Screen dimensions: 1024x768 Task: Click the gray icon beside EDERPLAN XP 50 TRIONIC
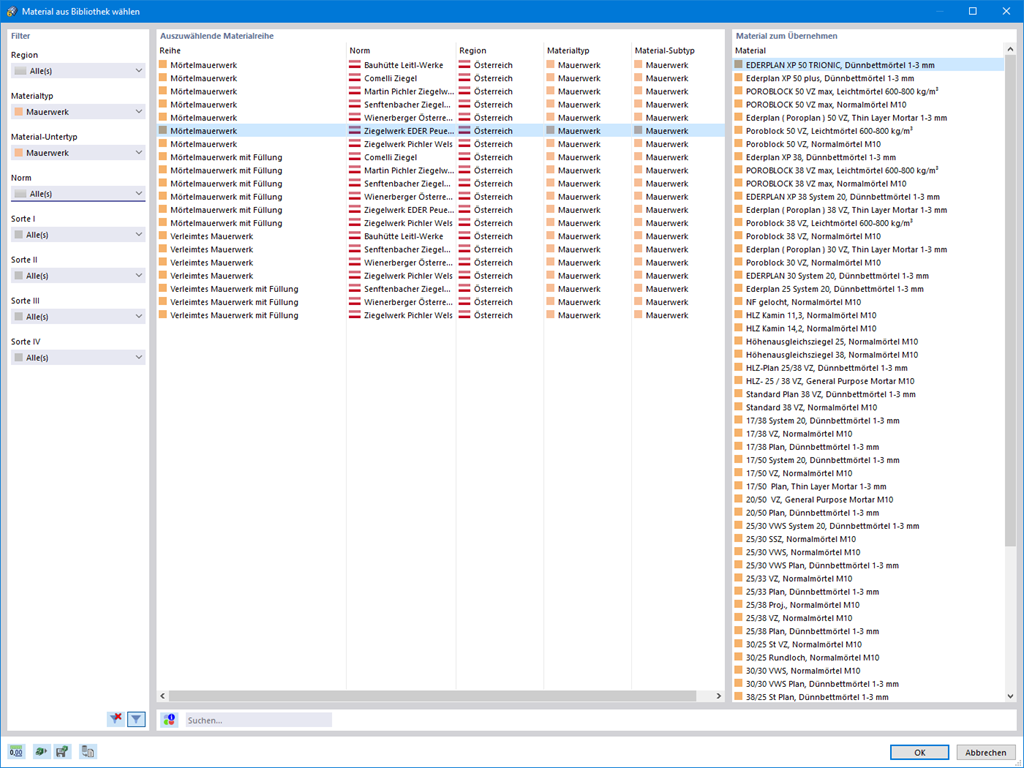point(739,65)
